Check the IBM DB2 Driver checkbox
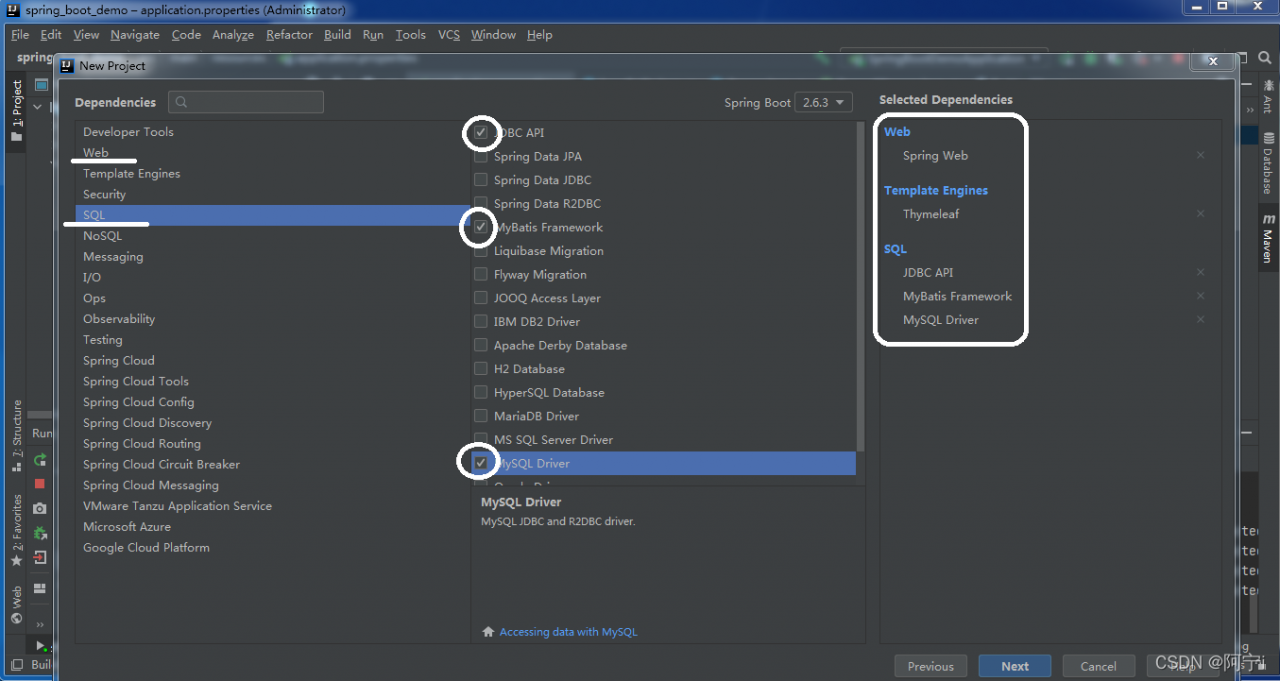Image resolution: width=1280 pixels, height=681 pixels. click(x=481, y=322)
